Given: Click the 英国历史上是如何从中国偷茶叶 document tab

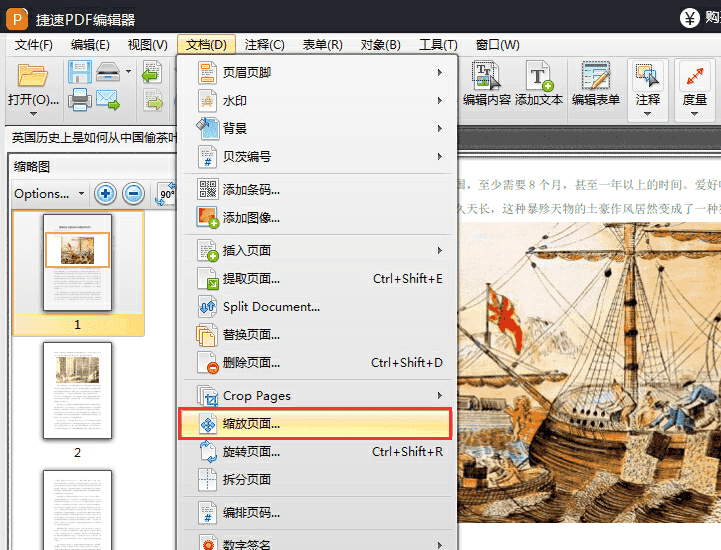Looking at the screenshot, I should (x=94, y=137).
